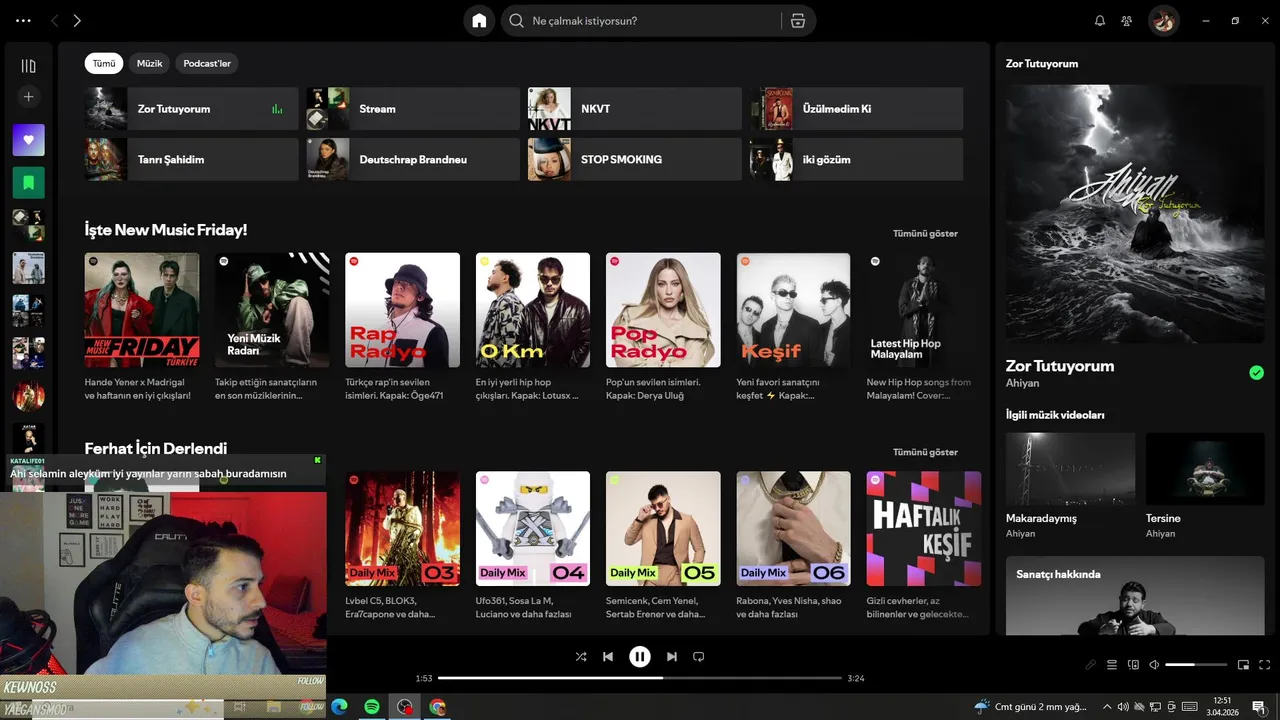Navigate forward with the right arrow
The image size is (1280, 720).
(77, 21)
